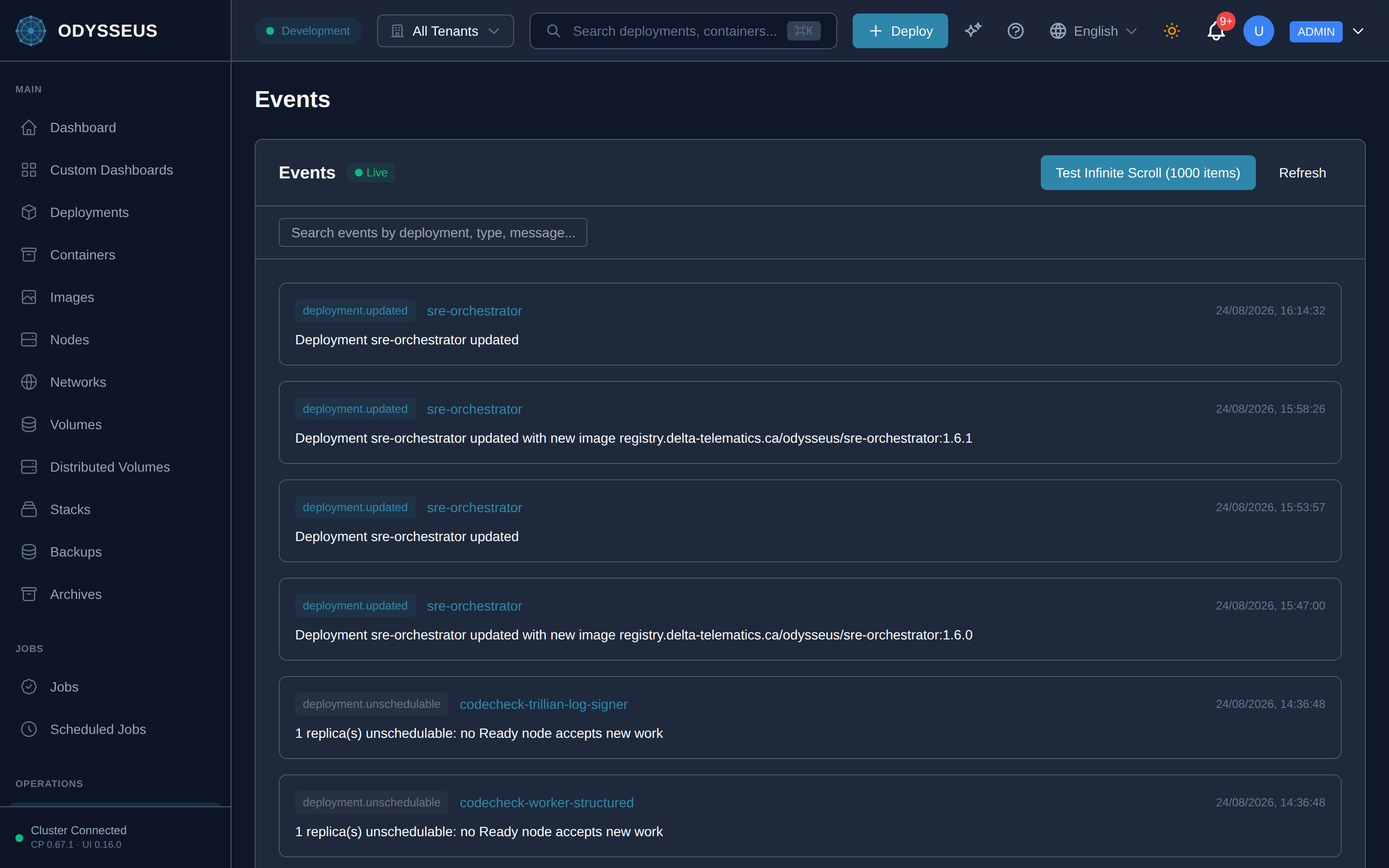
Task: Open codecheck-worker-structured deployment link
Action: [546, 802]
